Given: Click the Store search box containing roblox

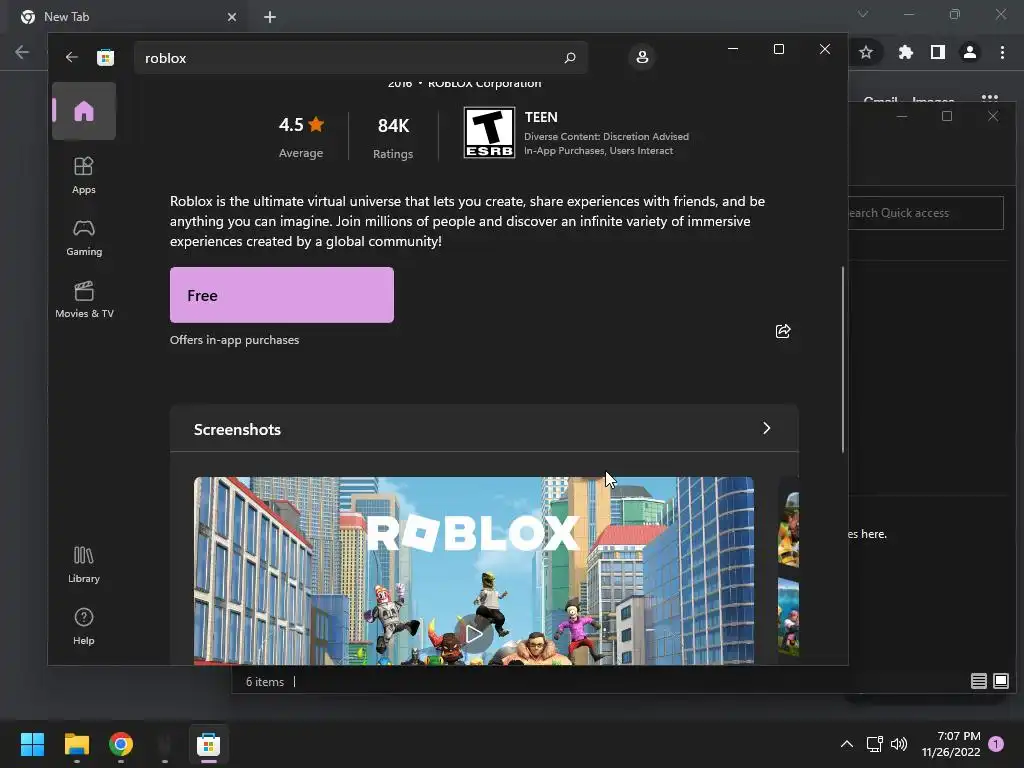Looking at the screenshot, I should click(360, 57).
